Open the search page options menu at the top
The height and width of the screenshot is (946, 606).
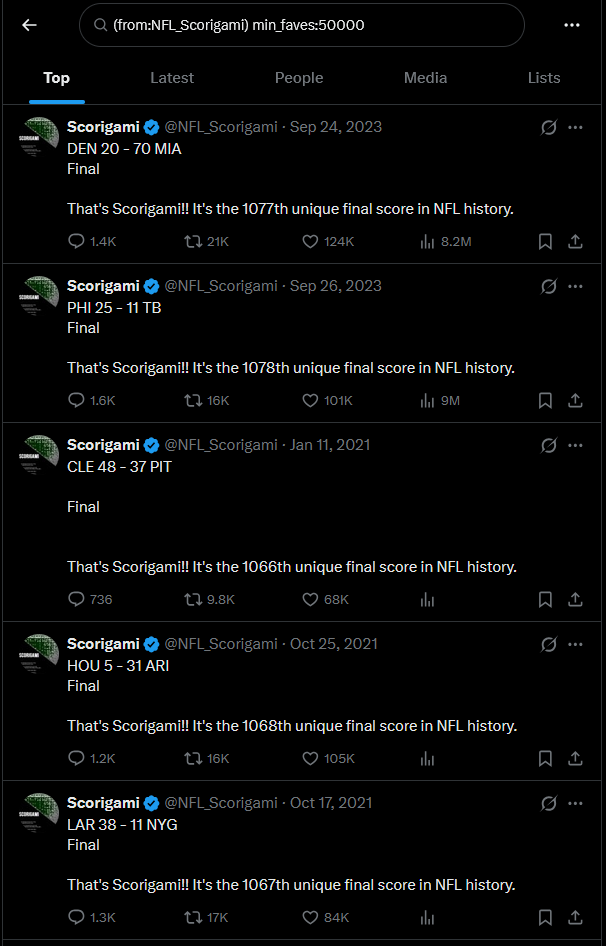[573, 24]
